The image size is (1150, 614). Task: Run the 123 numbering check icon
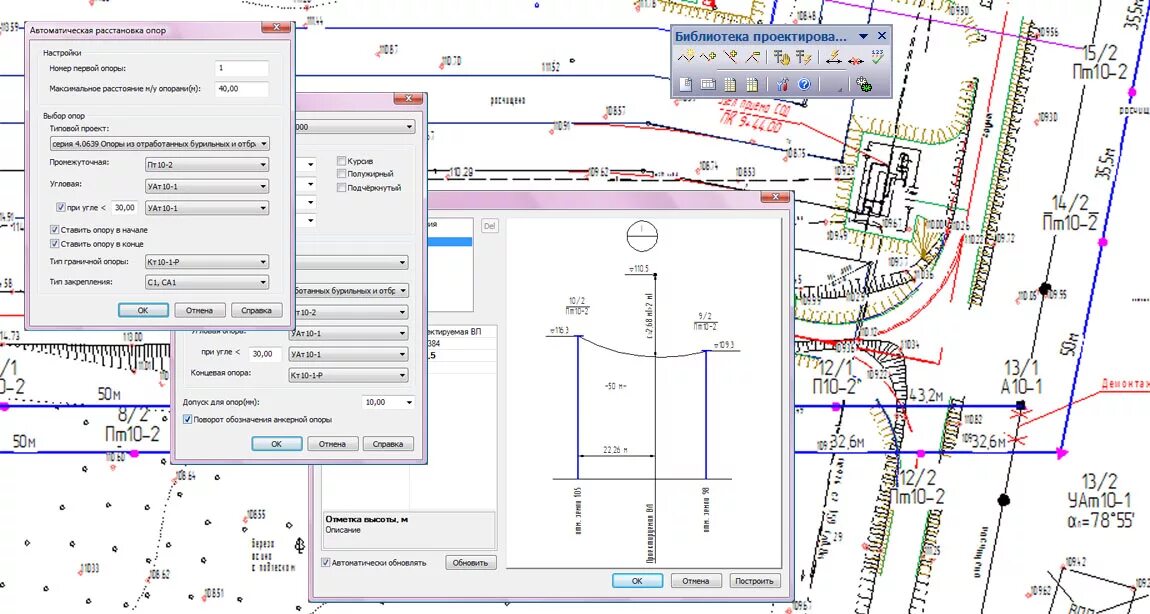(877, 57)
